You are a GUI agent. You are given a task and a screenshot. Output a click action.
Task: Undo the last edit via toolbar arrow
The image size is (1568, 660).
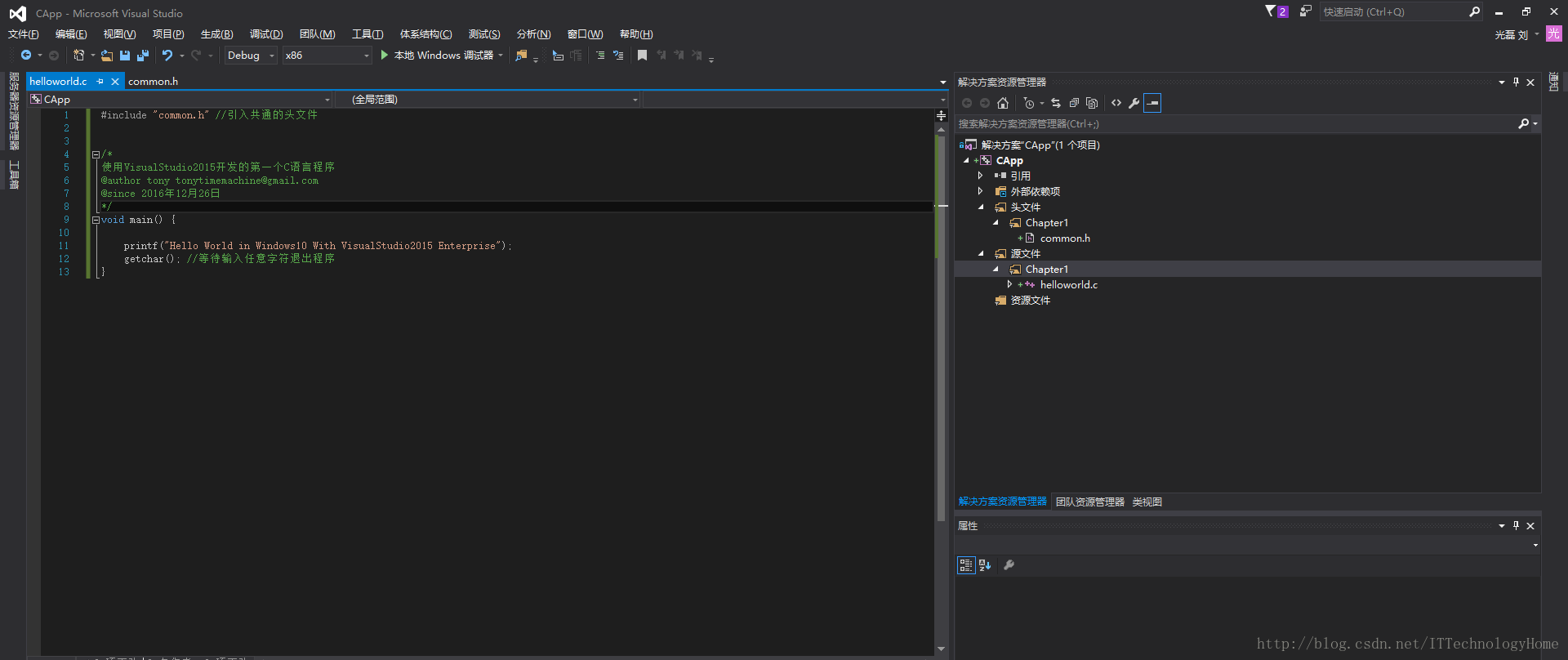pos(167,56)
